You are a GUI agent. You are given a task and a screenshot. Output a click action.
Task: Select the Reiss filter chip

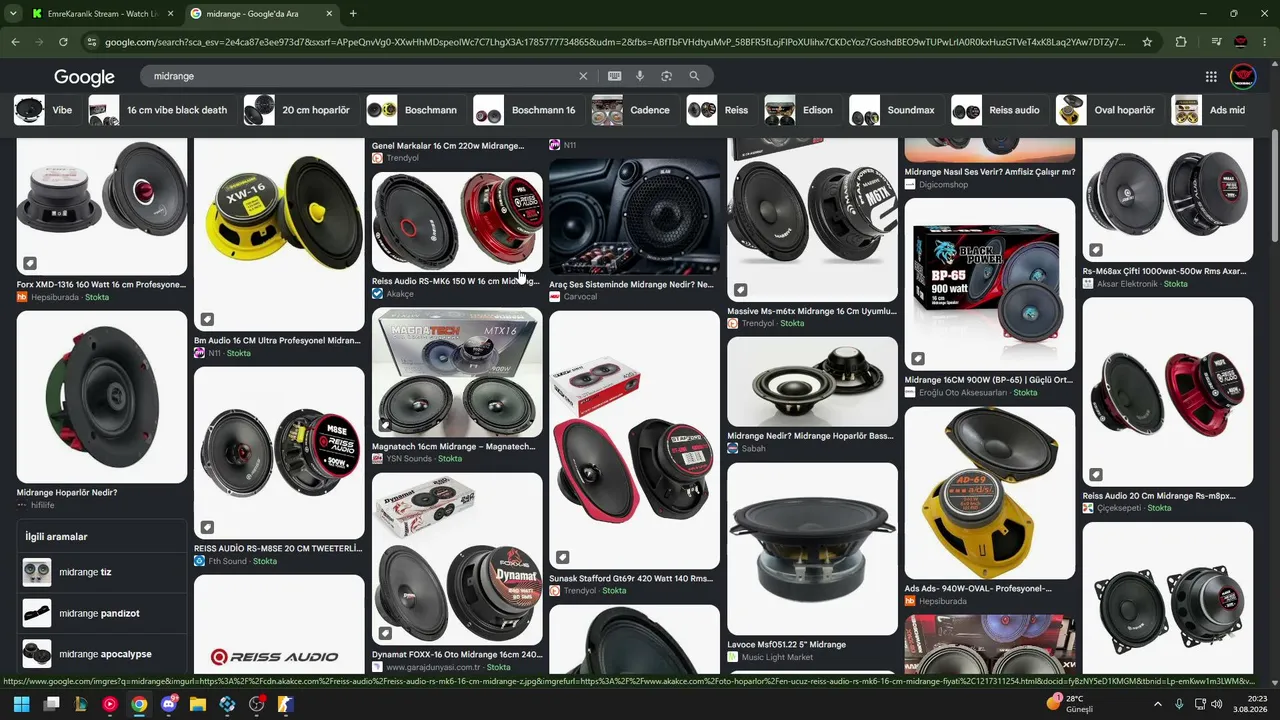(720, 110)
